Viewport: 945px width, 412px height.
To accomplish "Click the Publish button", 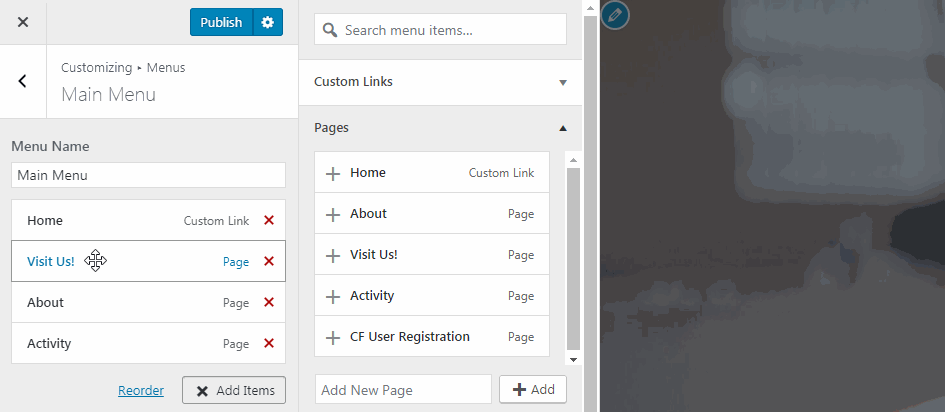I will coord(221,22).
